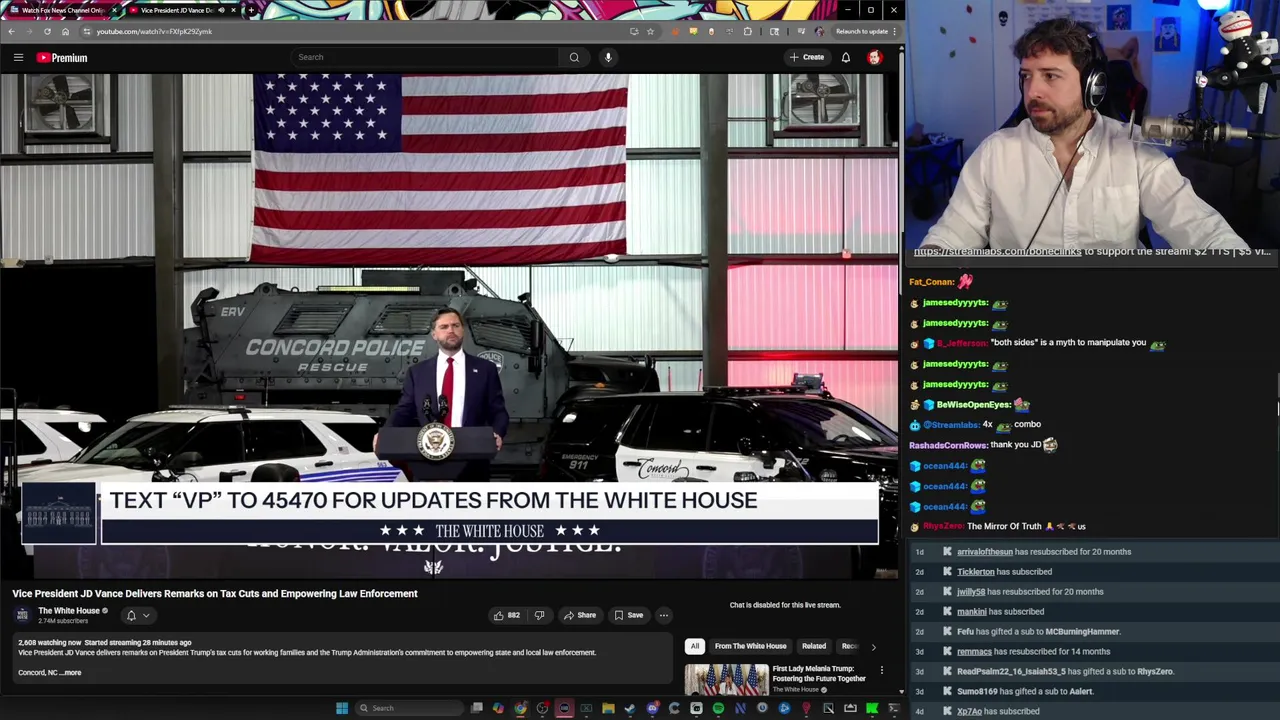Viewport: 1280px width, 720px height.
Task: Open more actions ellipsis below the video
Action: point(663,615)
